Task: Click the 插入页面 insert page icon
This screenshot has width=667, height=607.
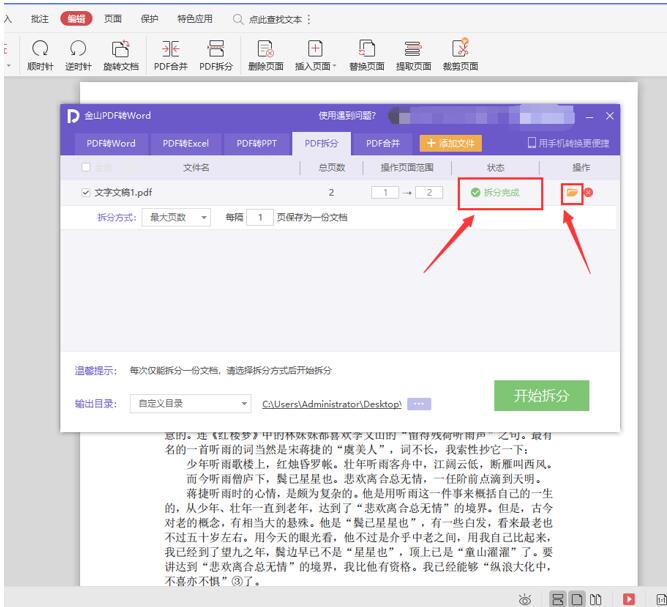Action: click(x=315, y=49)
